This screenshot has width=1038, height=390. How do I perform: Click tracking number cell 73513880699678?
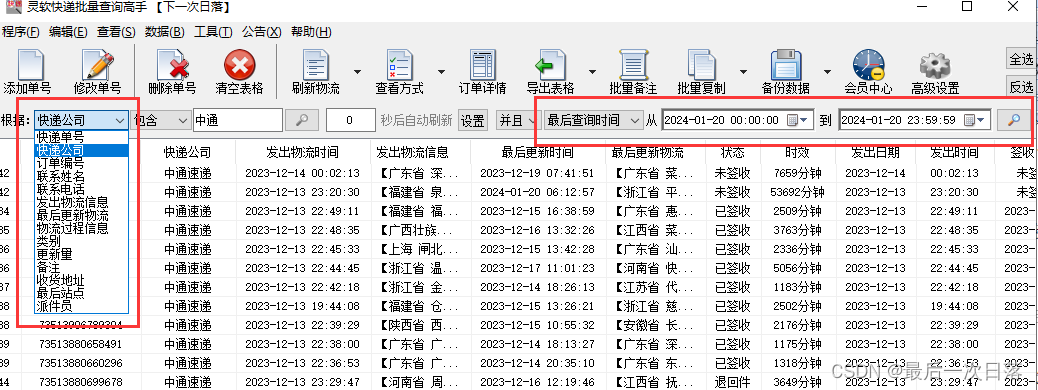(81, 382)
